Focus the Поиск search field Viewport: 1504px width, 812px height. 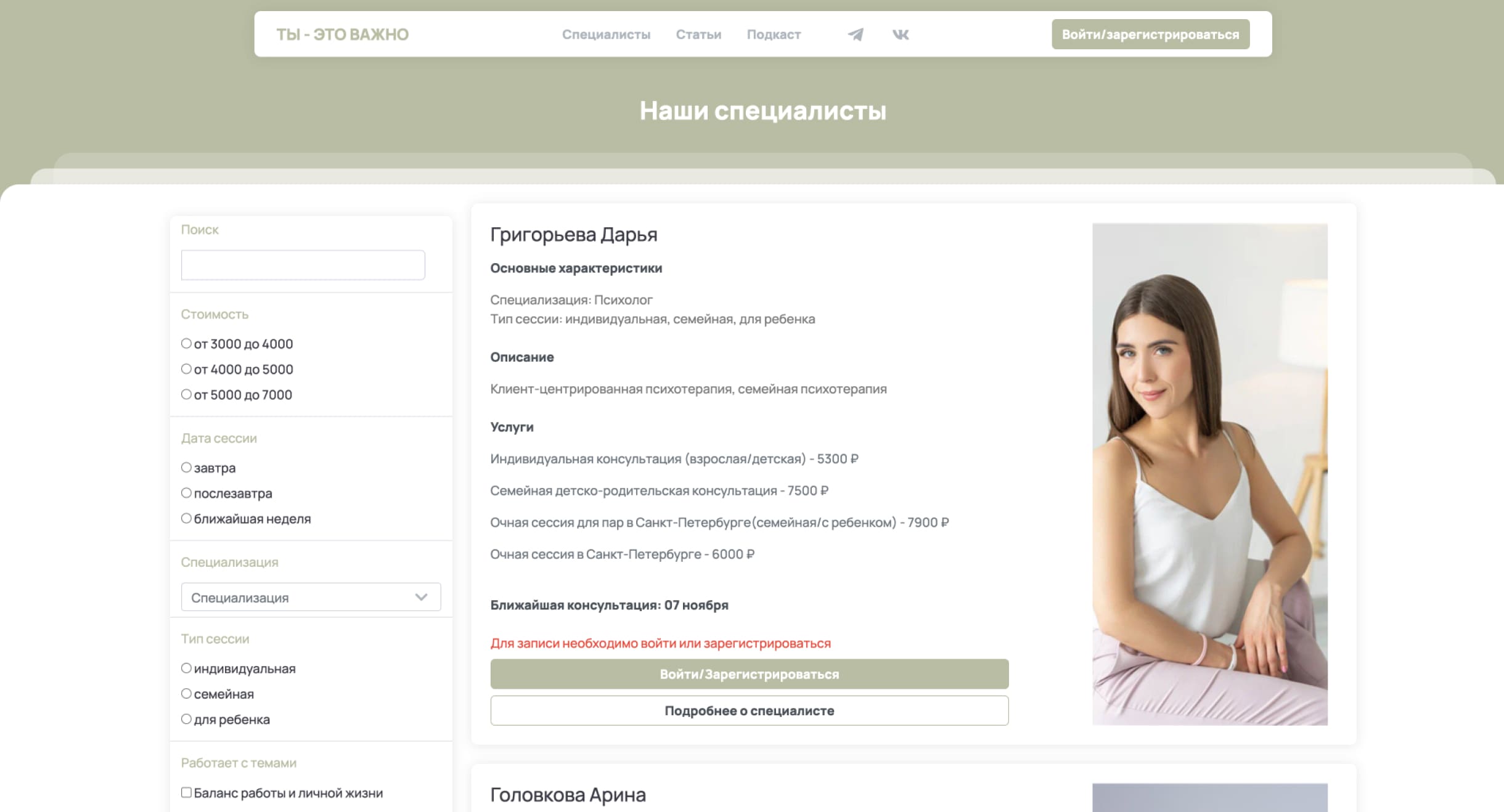(x=303, y=265)
